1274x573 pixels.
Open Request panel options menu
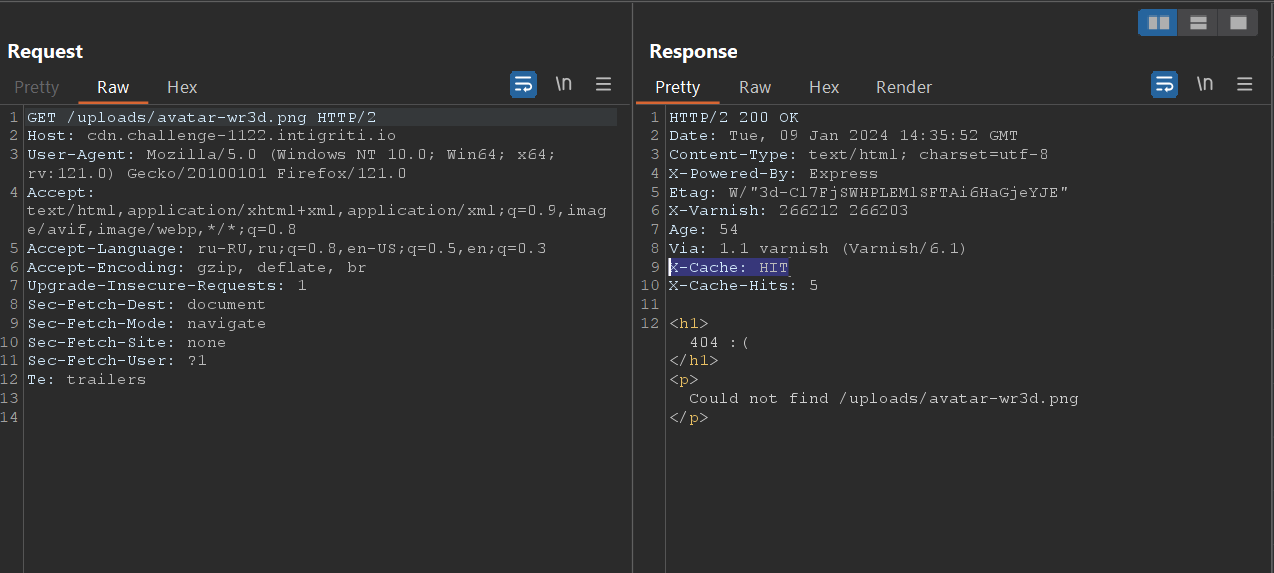tap(604, 85)
